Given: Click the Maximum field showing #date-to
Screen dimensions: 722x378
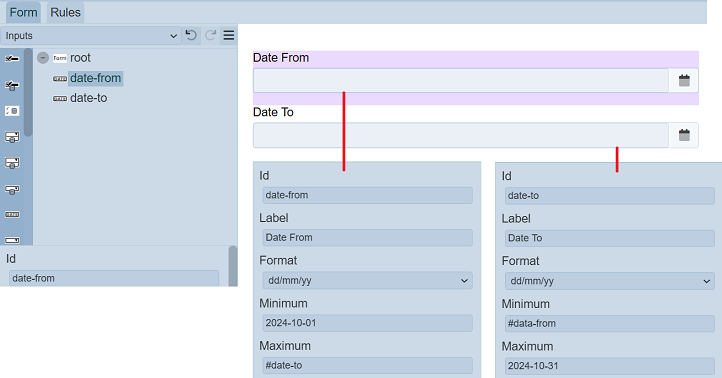Looking at the screenshot, I should tap(367, 365).
